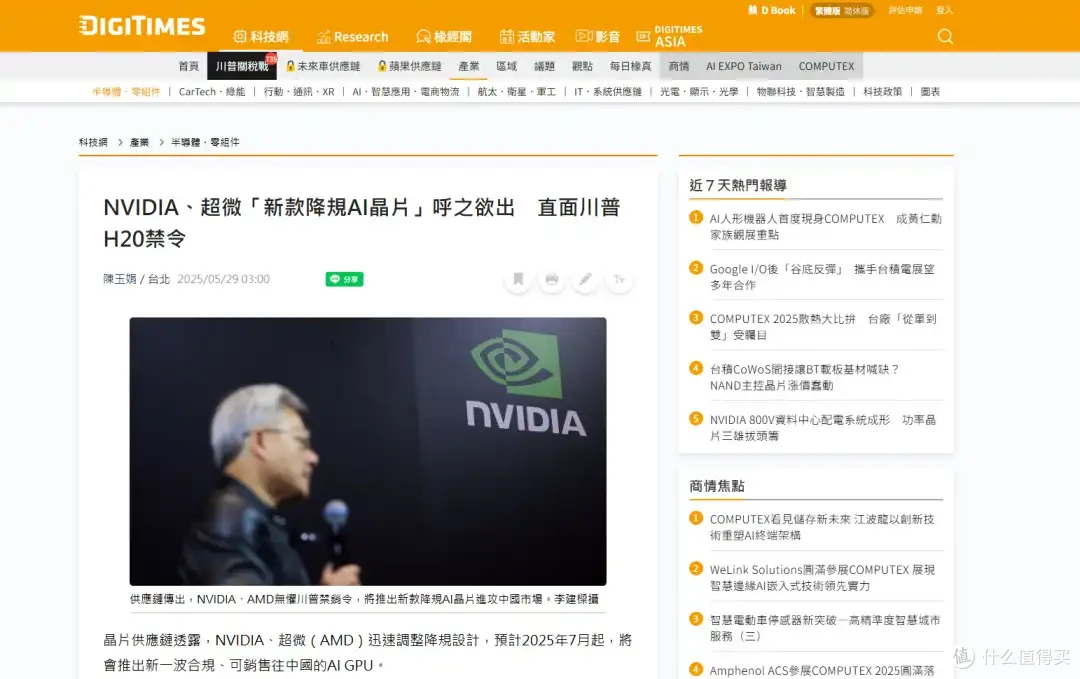Click the print icon under article title

point(552,279)
